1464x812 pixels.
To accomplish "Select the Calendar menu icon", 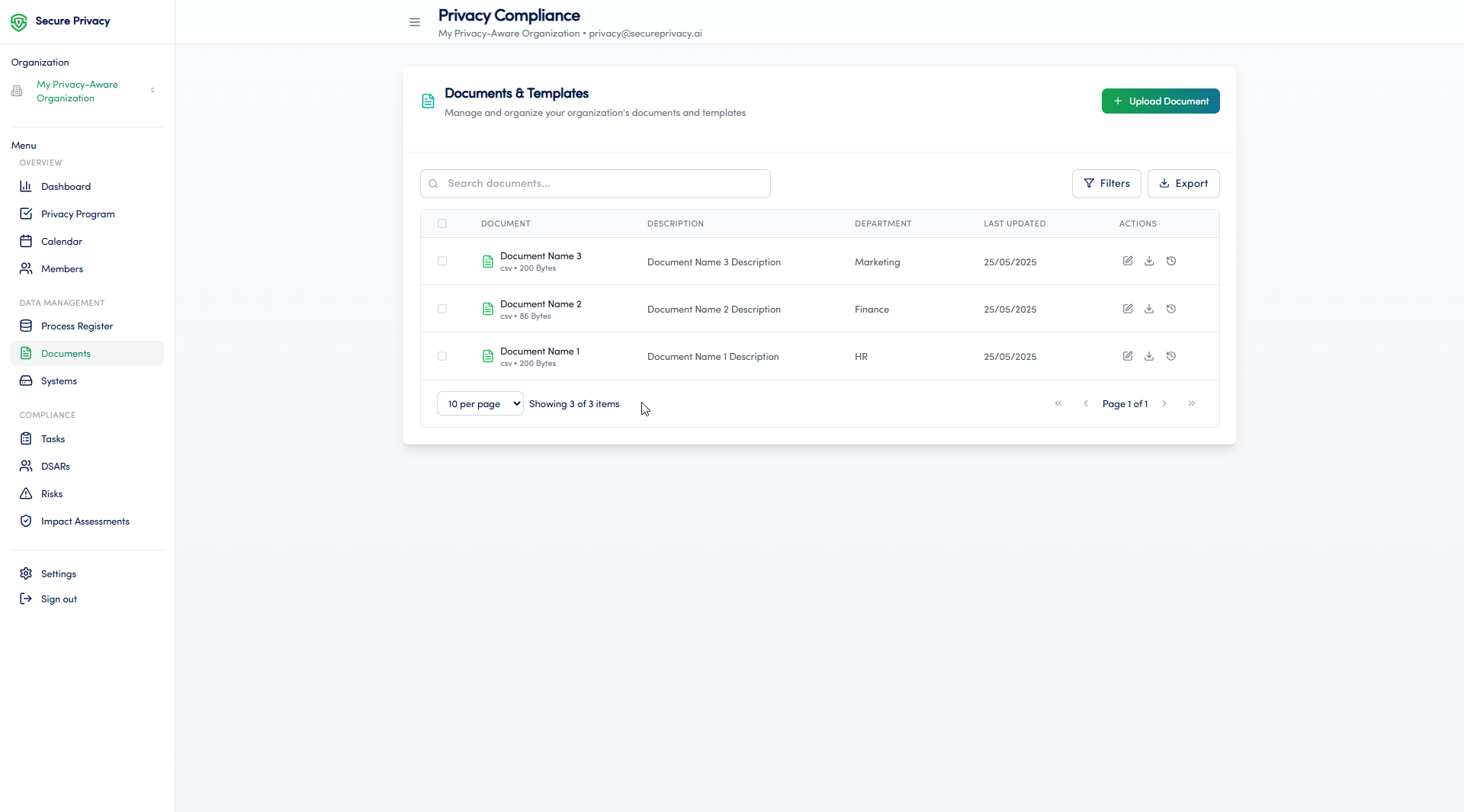I will click(26, 241).
